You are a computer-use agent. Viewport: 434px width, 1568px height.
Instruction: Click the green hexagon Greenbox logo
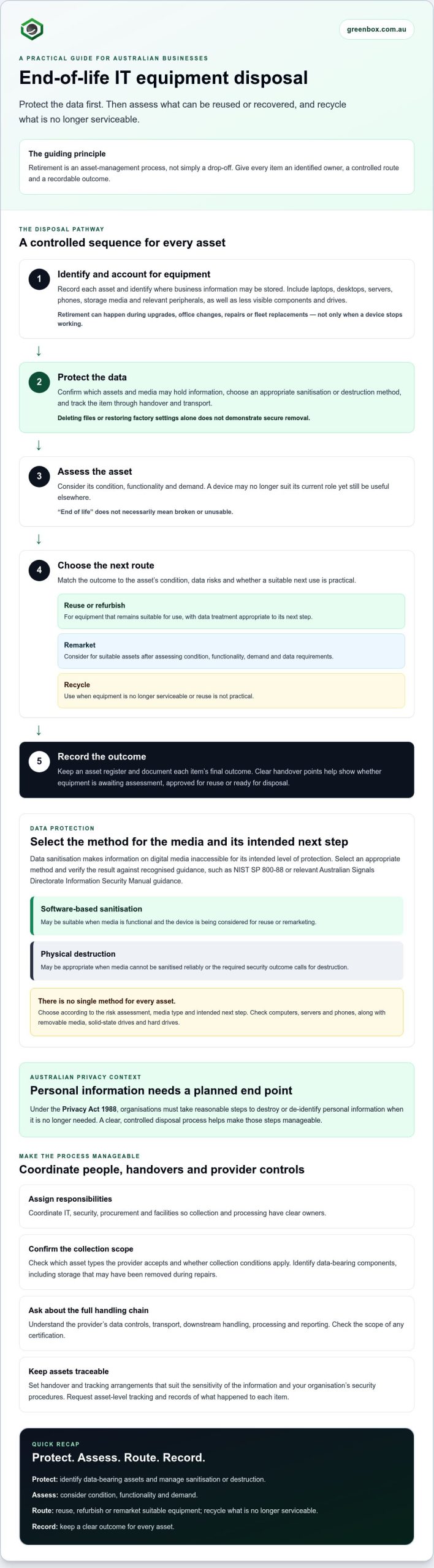point(32,29)
